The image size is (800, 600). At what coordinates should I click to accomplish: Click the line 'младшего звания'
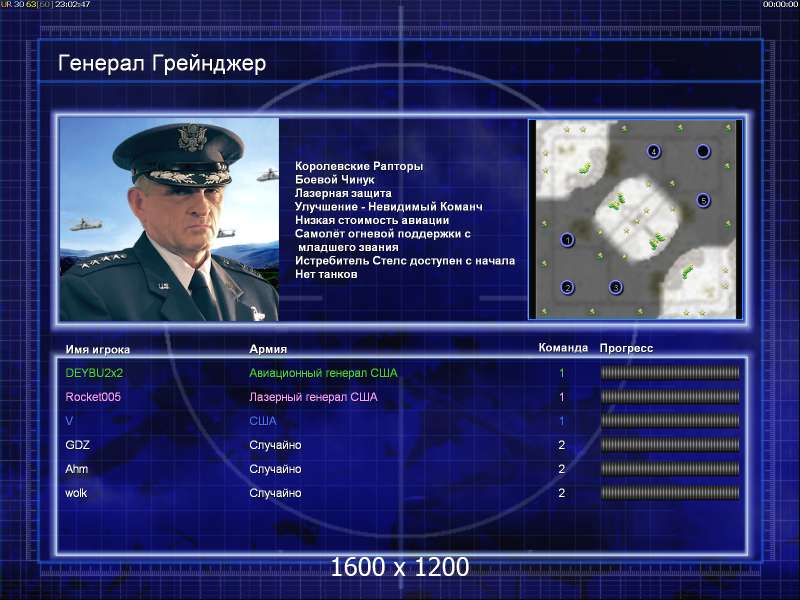(x=348, y=247)
